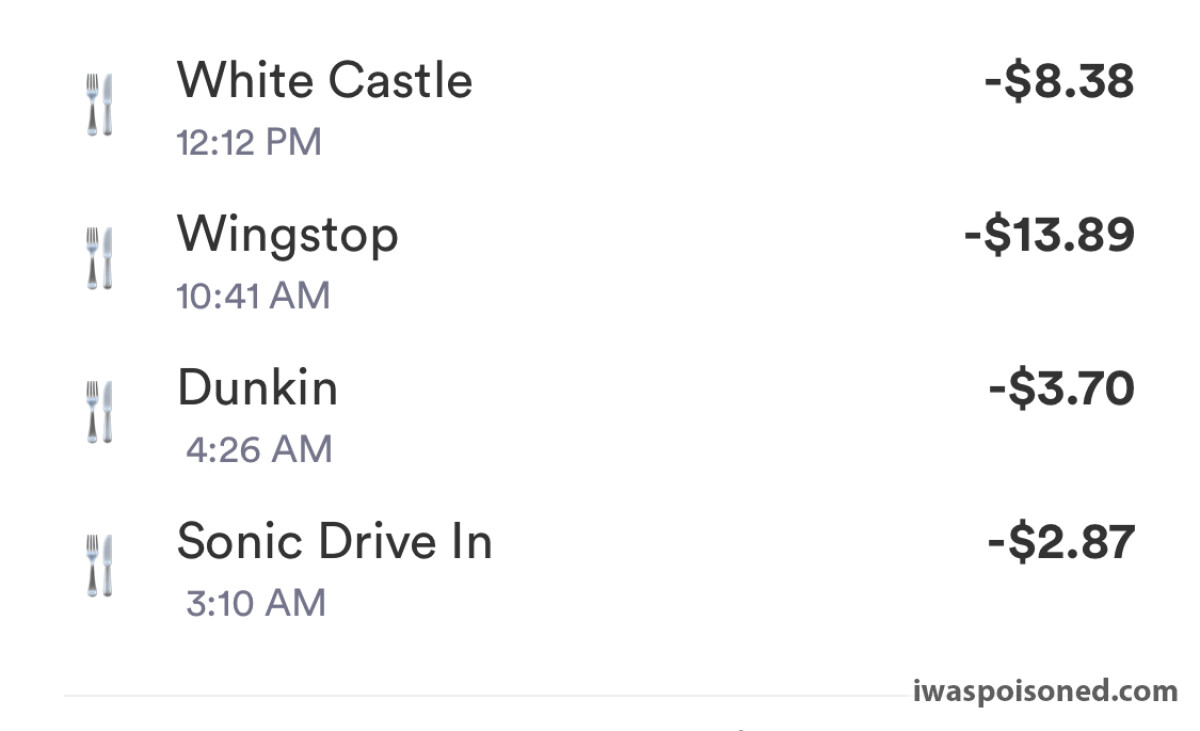Choose the -$2.87 transaction amount
The image size is (1200, 731).
point(1061,542)
